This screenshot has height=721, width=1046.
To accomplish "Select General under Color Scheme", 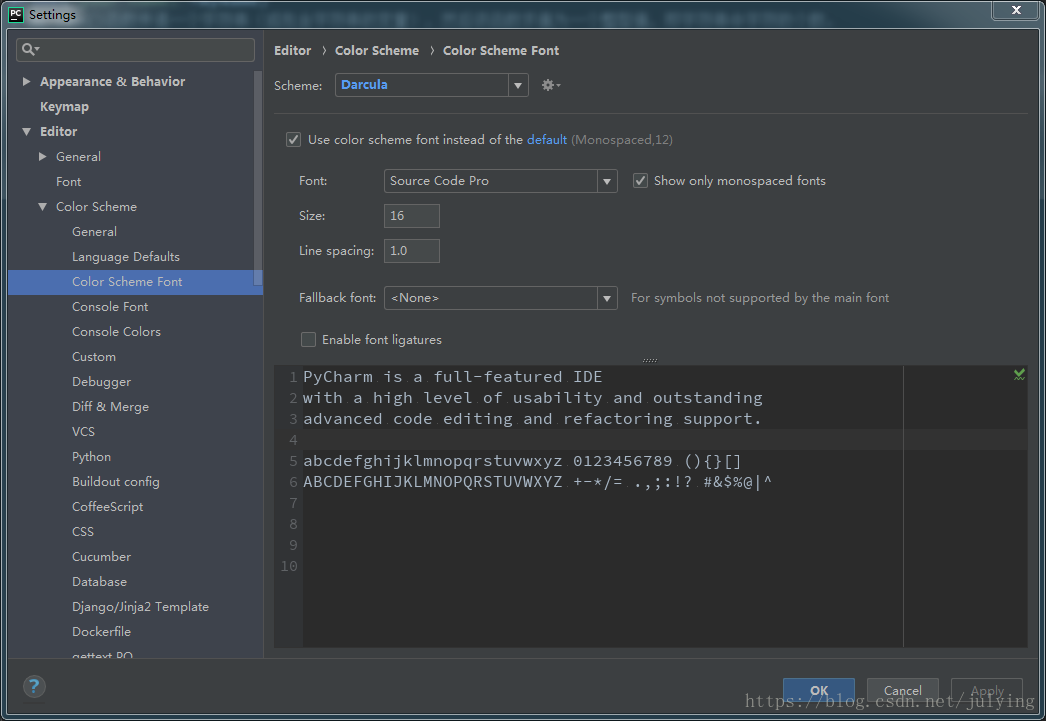I will (x=94, y=231).
